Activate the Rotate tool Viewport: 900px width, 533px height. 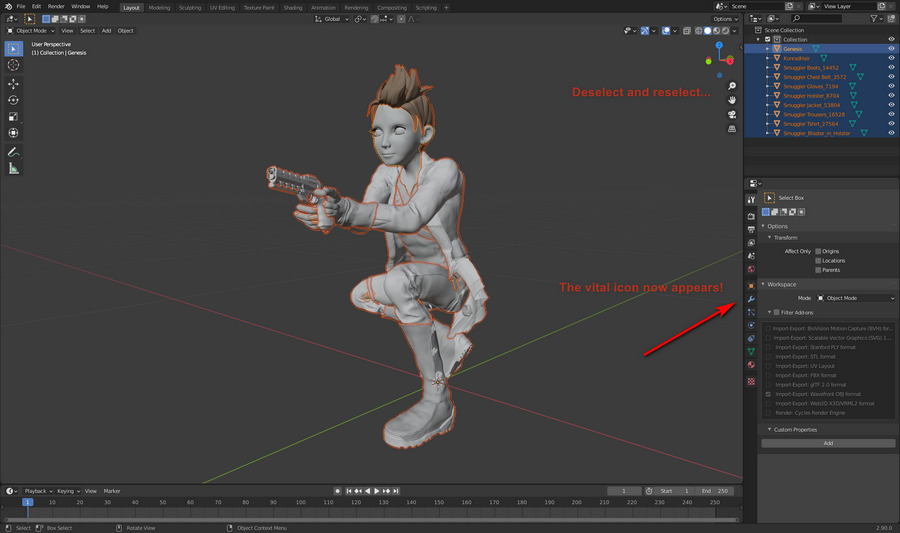14,100
